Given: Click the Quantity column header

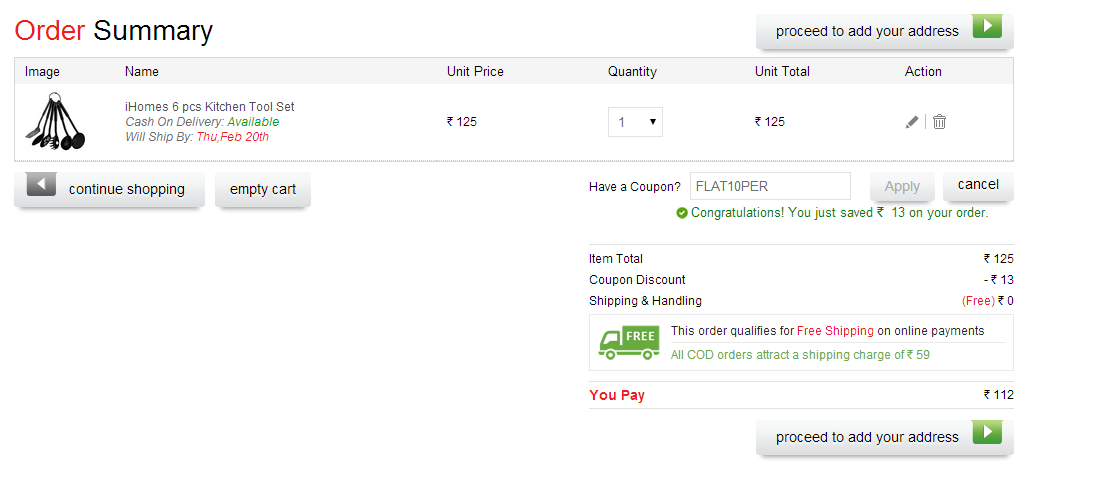Looking at the screenshot, I should click(x=632, y=71).
